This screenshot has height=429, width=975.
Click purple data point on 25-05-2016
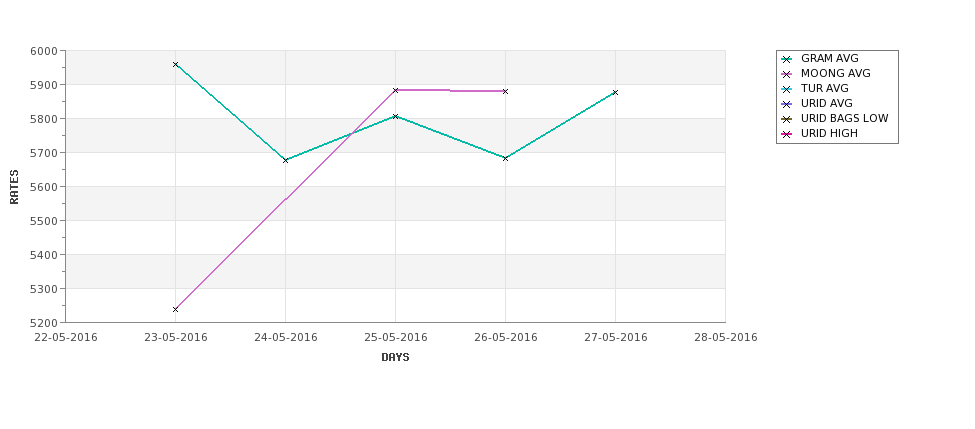tap(395, 90)
